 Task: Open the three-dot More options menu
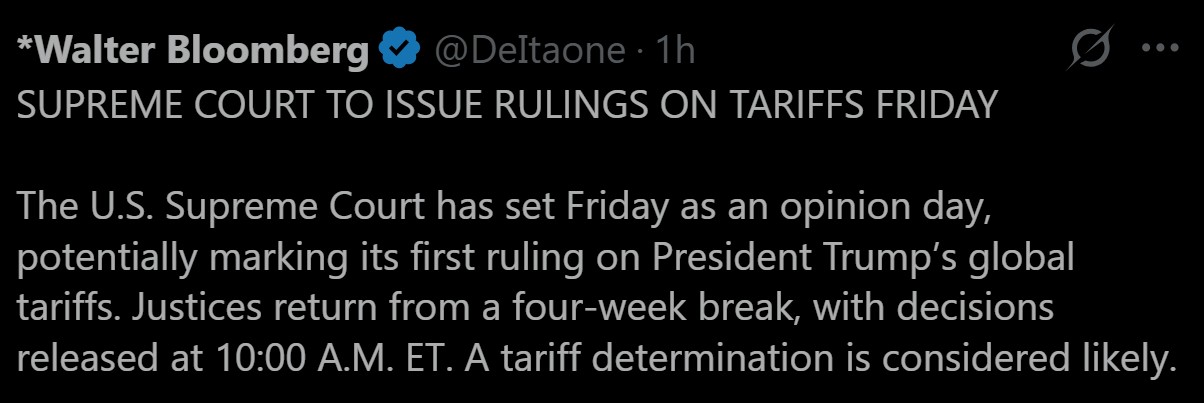point(1159,49)
